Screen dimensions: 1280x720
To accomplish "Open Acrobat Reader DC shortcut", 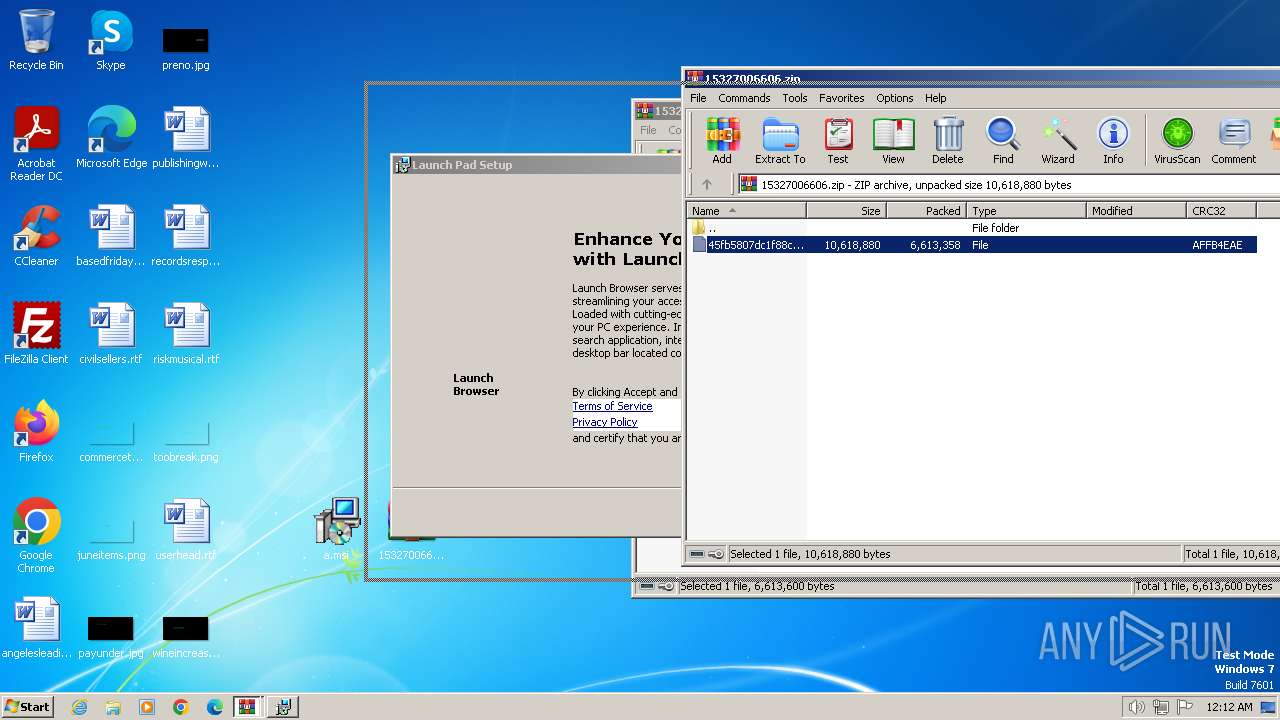I will click(36, 145).
